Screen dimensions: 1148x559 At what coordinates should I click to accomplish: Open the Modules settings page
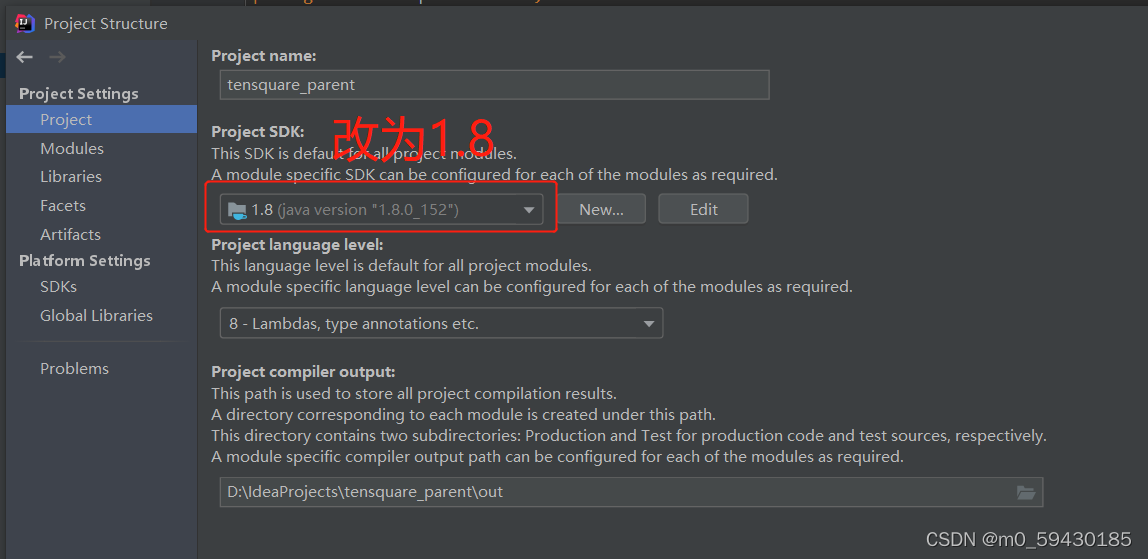[x=72, y=149]
